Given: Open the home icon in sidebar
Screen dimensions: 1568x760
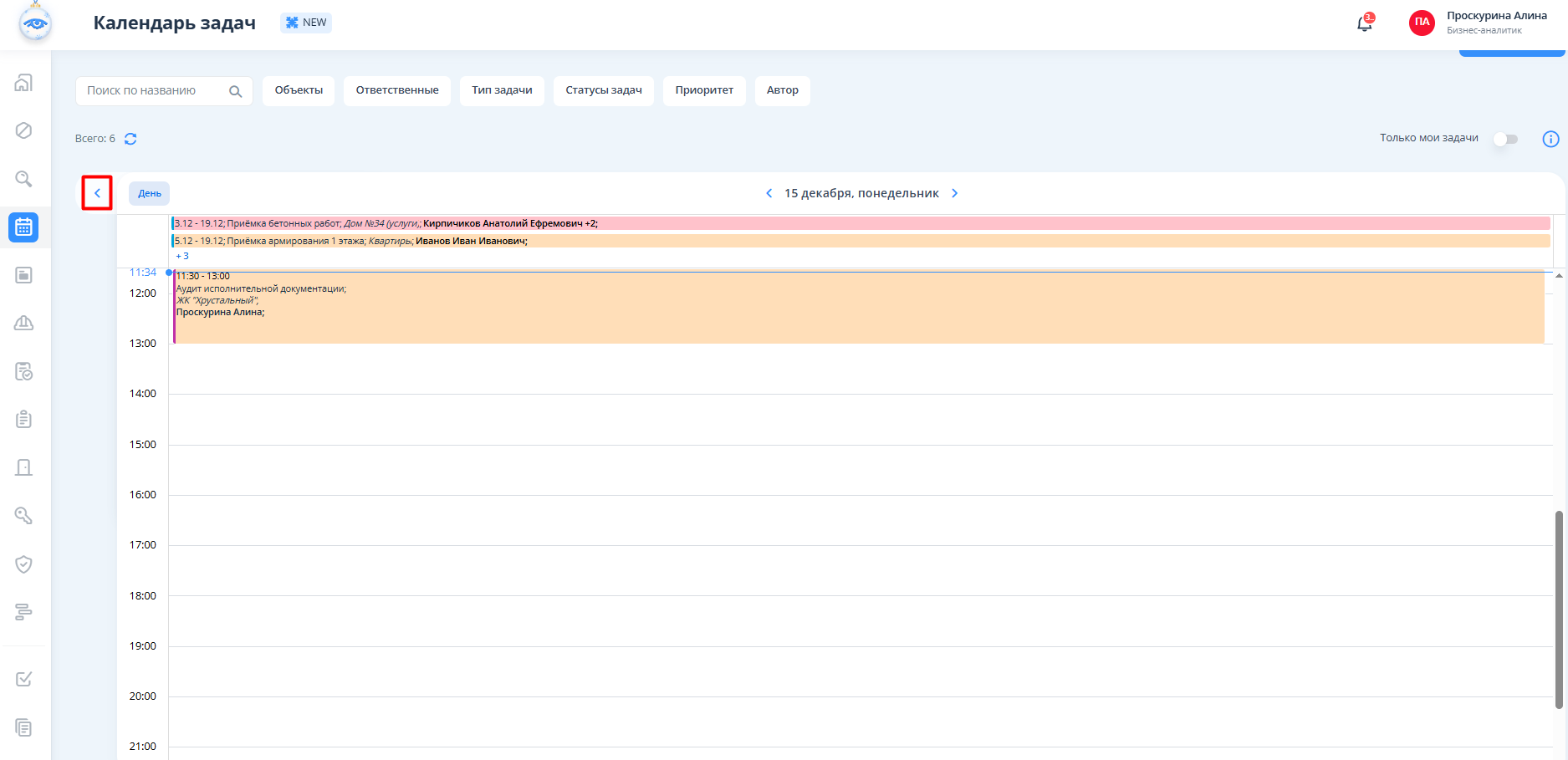Looking at the screenshot, I should point(24,83).
